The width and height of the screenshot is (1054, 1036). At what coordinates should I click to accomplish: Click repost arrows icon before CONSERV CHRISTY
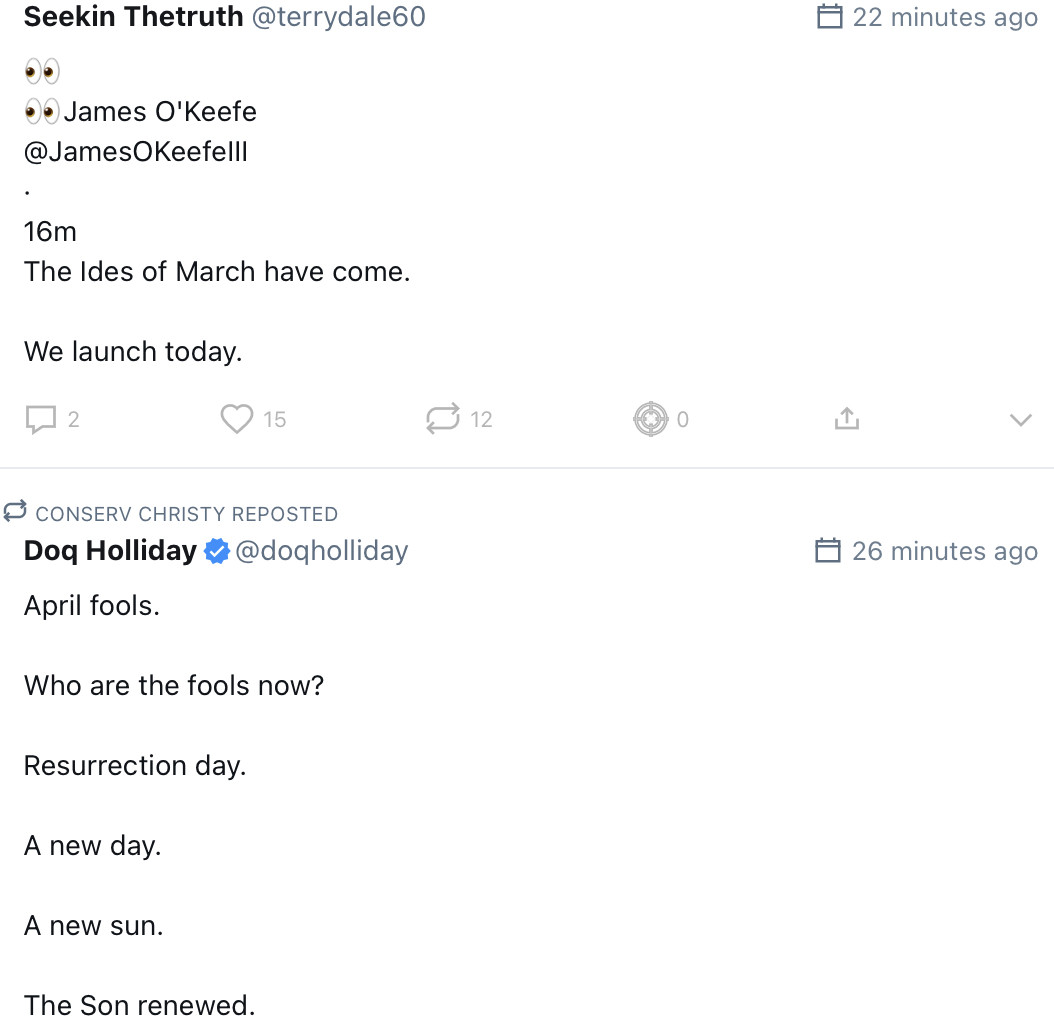[14, 512]
